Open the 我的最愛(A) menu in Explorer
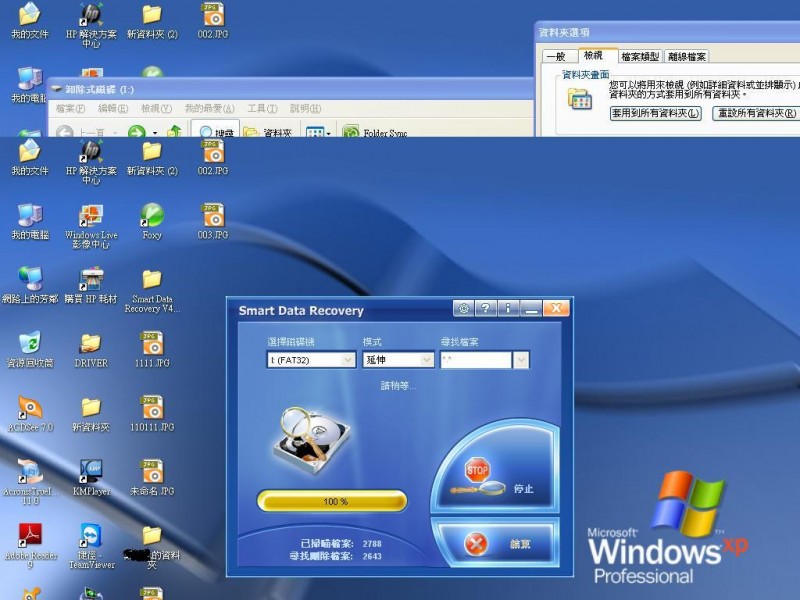 click(210, 108)
